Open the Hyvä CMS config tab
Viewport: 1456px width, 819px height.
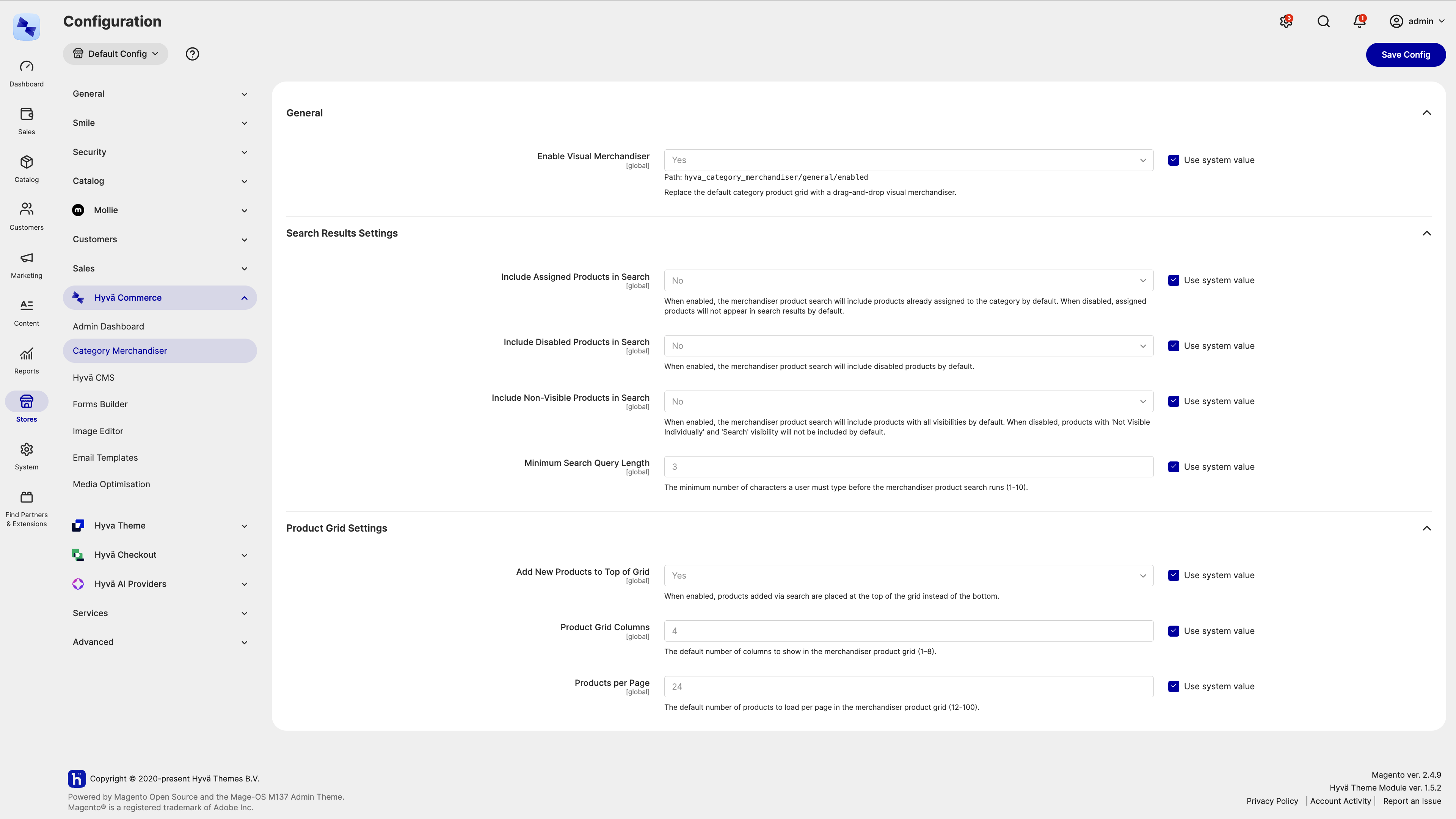[93, 378]
